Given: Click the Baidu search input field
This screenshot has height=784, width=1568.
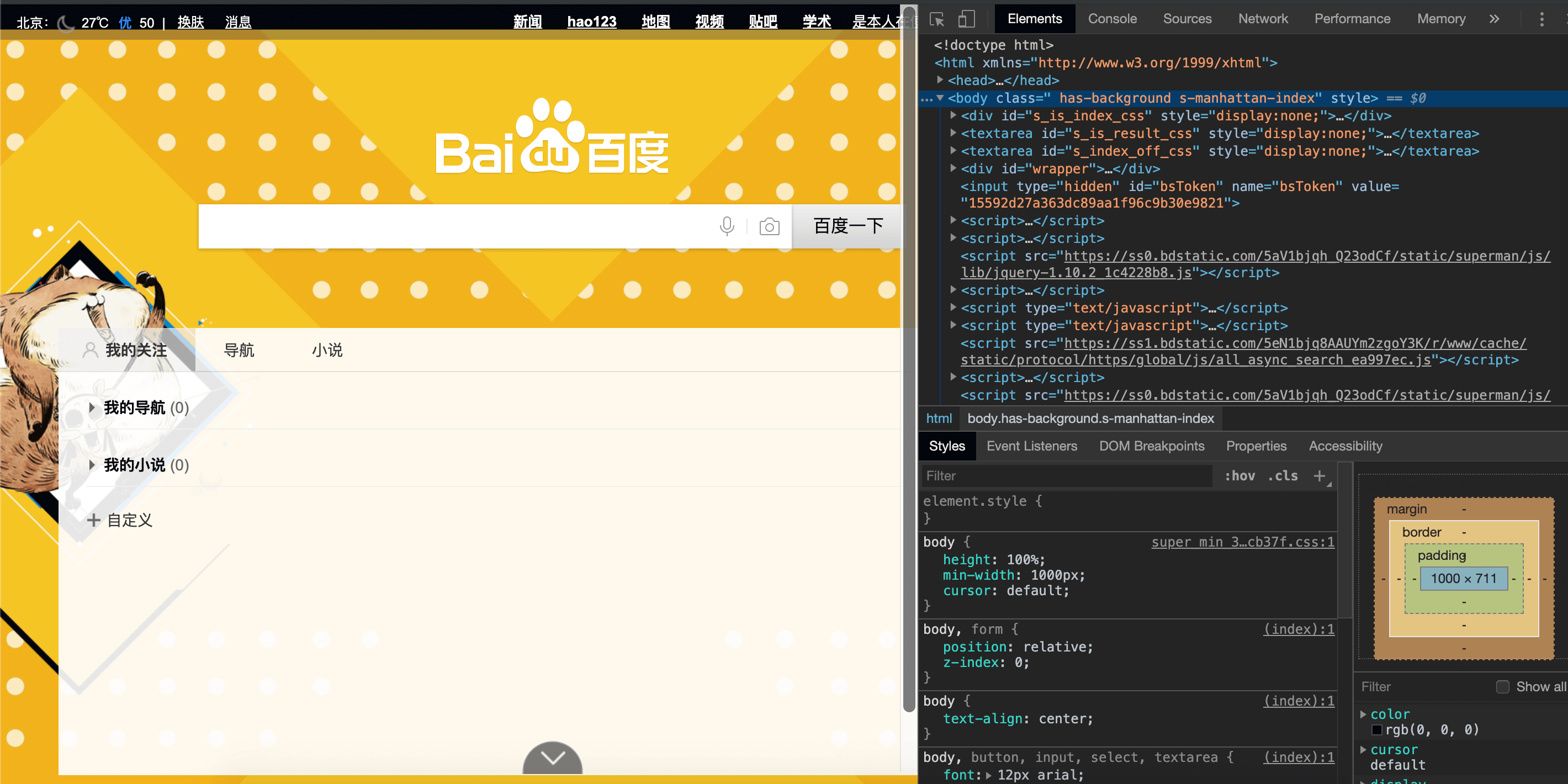Looking at the screenshot, I should pyautogui.click(x=457, y=226).
